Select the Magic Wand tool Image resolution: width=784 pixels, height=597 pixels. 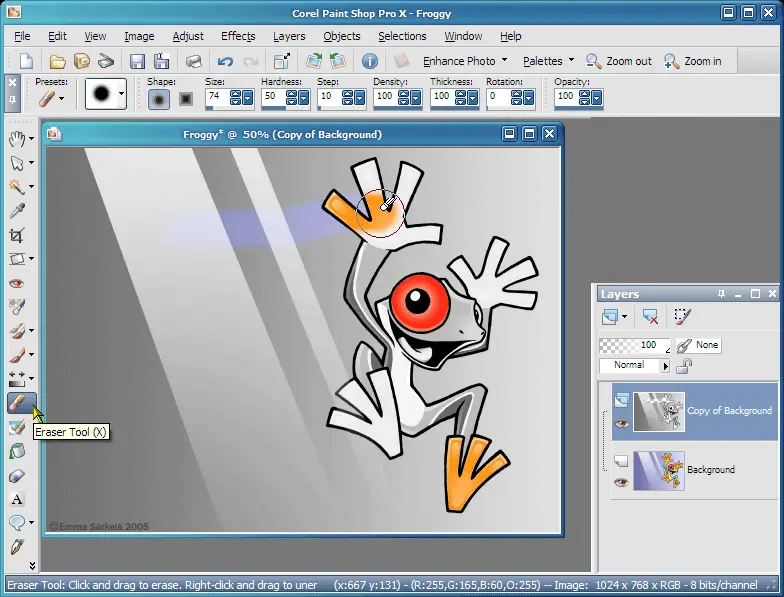point(17,187)
